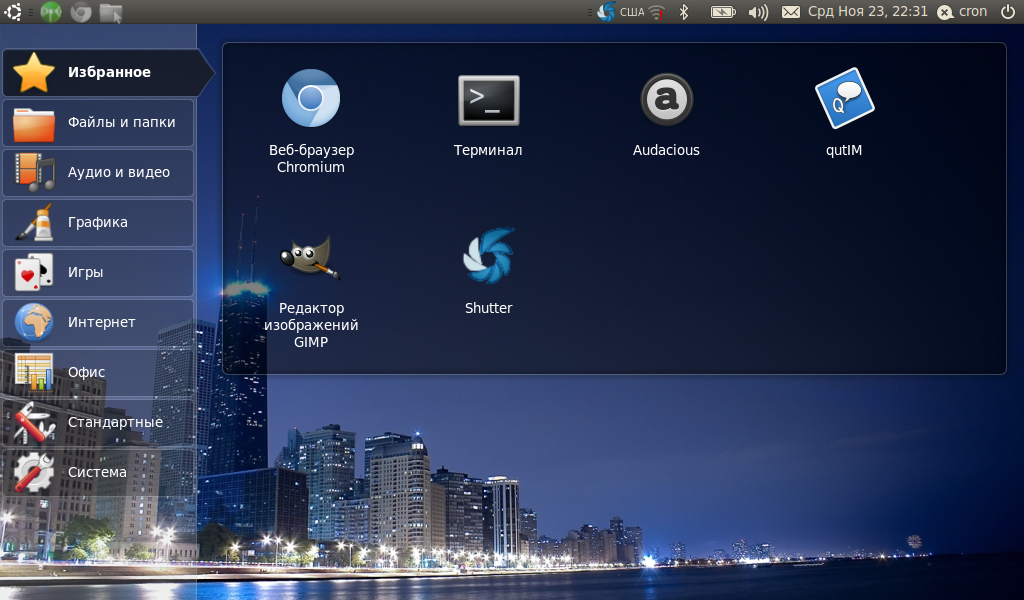This screenshot has height=600, width=1024.
Task: Open the power session menu
Action: [1007, 12]
